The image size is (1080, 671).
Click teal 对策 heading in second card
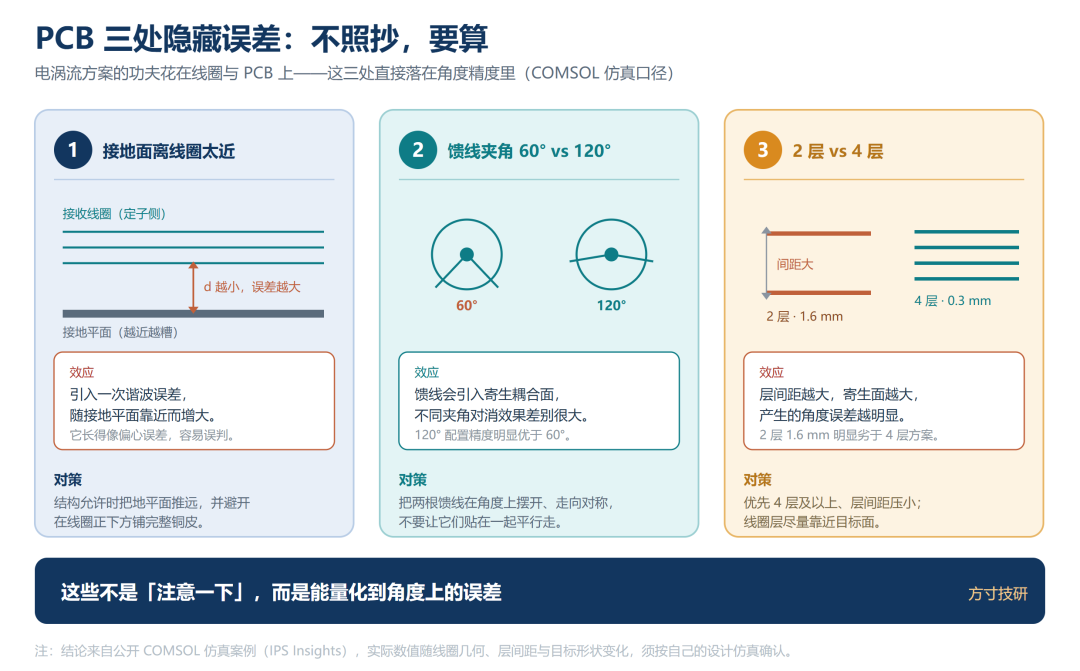coord(413,479)
